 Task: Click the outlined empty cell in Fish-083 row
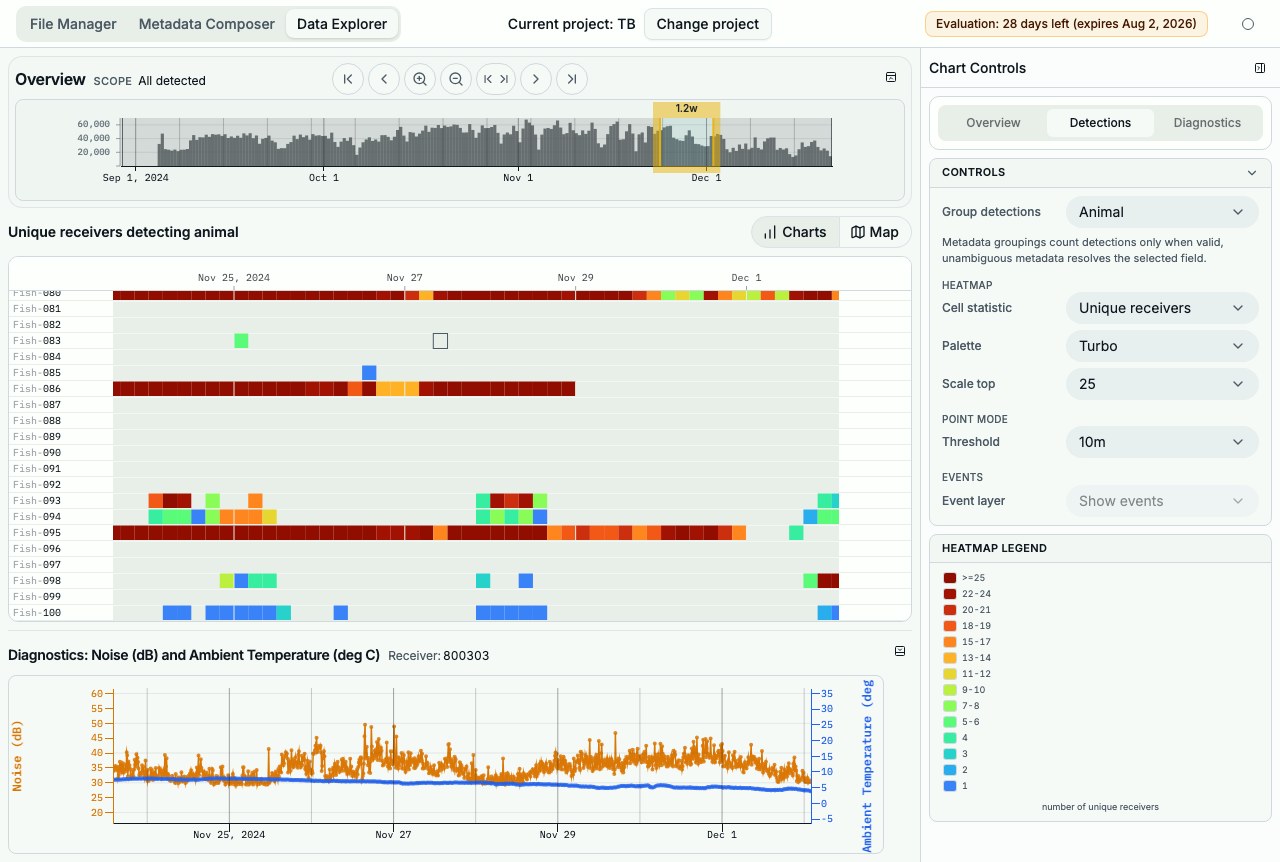pyautogui.click(x=440, y=341)
